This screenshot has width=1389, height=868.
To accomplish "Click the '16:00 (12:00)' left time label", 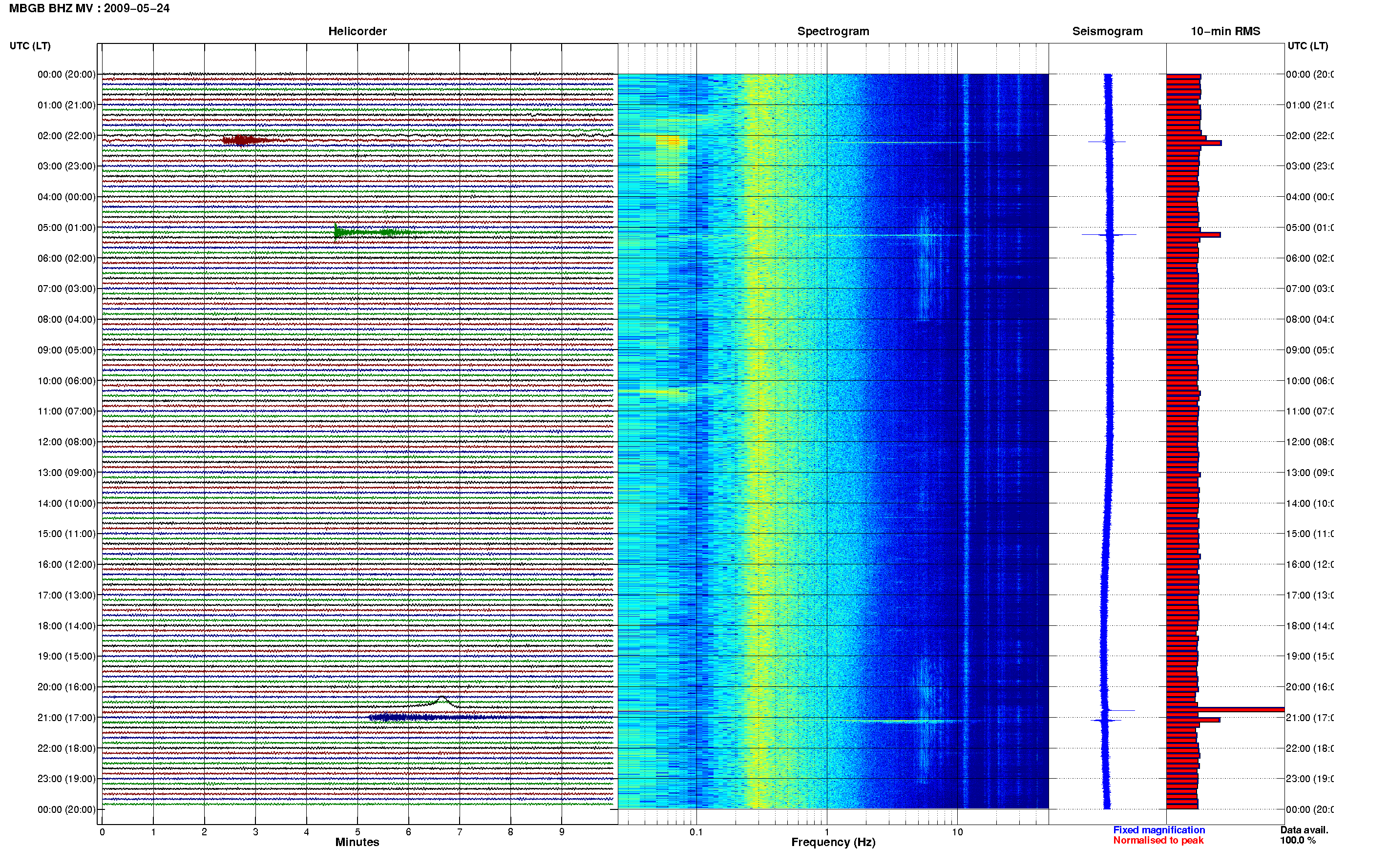I will click(x=66, y=564).
